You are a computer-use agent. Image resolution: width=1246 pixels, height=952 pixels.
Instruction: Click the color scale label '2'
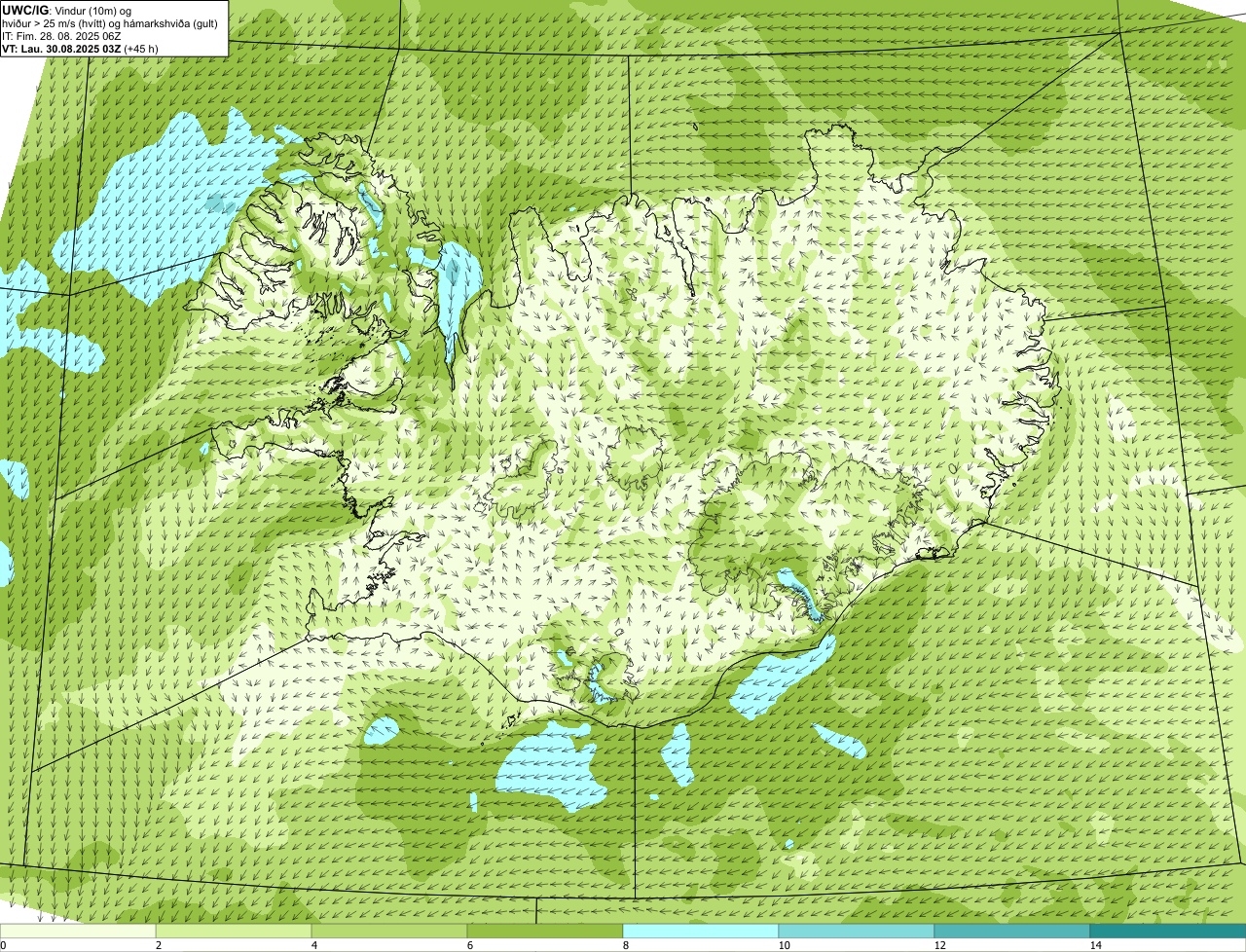point(158,945)
